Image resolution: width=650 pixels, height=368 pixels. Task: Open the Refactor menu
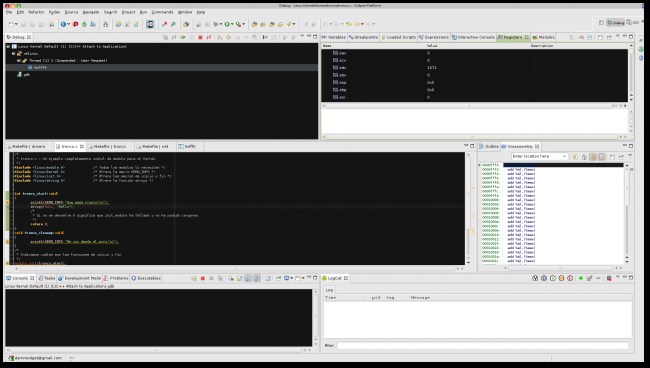(x=36, y=12)
